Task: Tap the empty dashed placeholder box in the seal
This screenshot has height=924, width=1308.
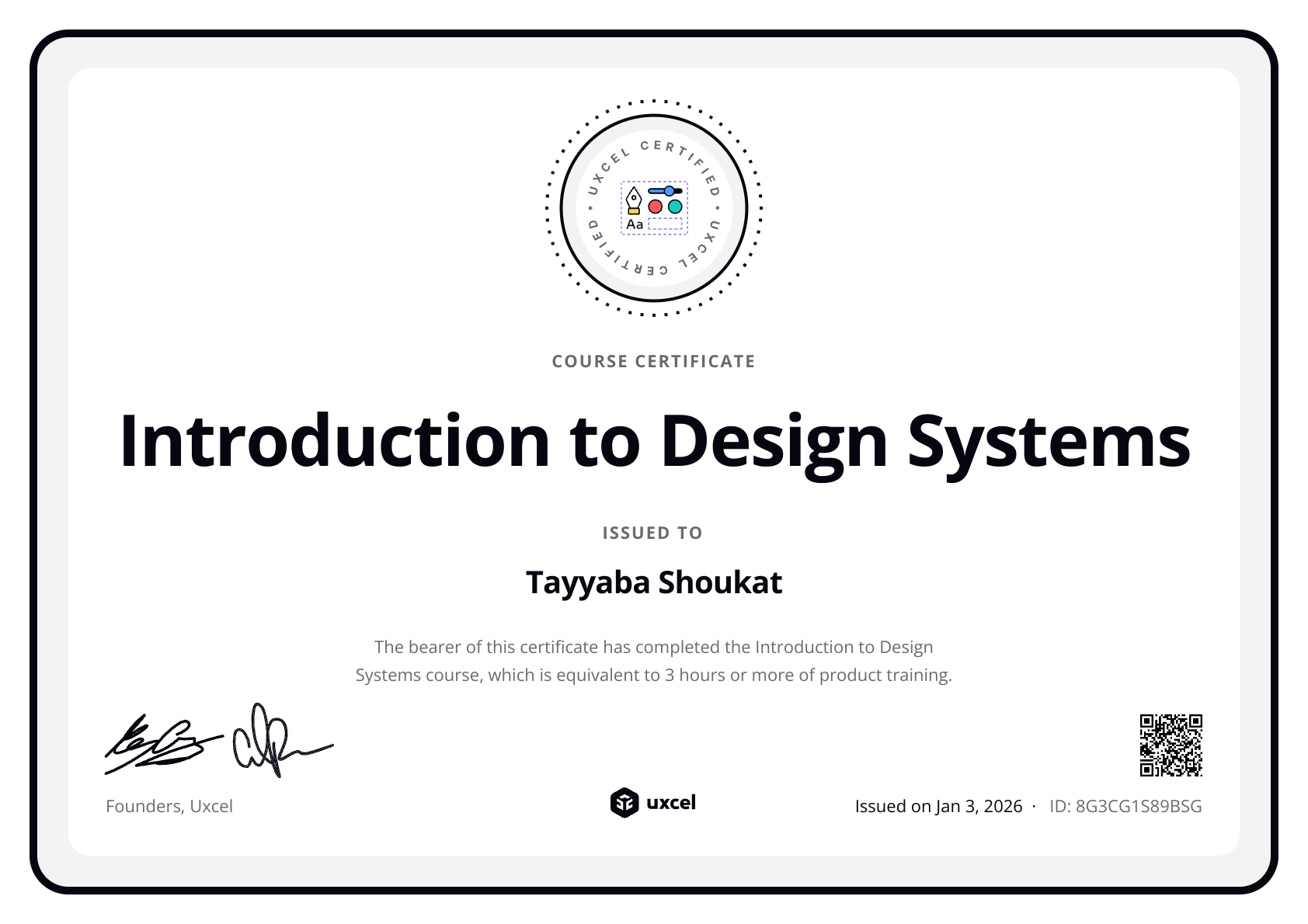Action: click(x=666, y=224)
